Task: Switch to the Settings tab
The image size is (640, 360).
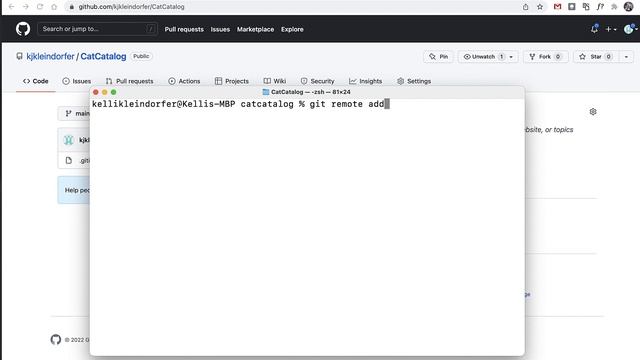Action: tap(414, 81)
